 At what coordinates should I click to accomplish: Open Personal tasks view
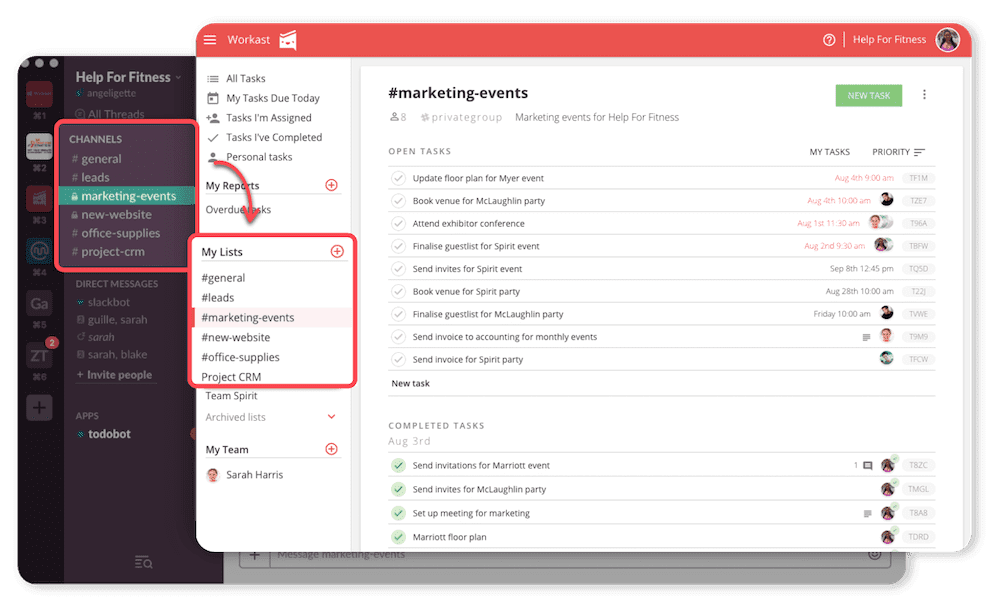[259, 157]
